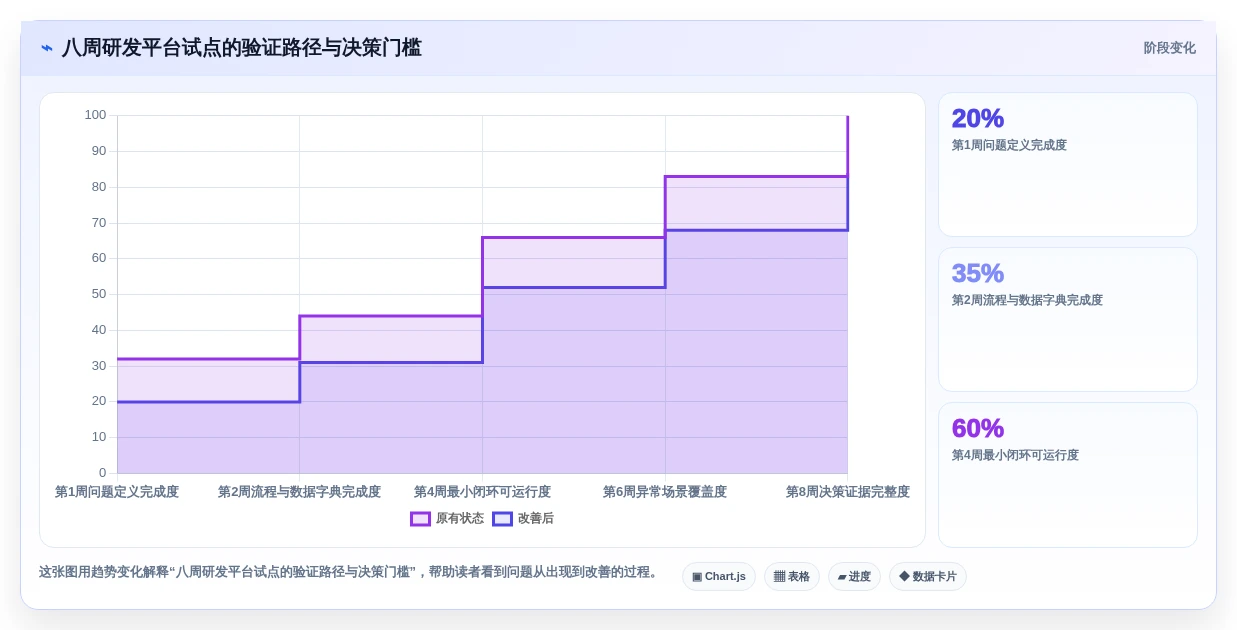Select the 进度 tag chip

pos(854,576)
